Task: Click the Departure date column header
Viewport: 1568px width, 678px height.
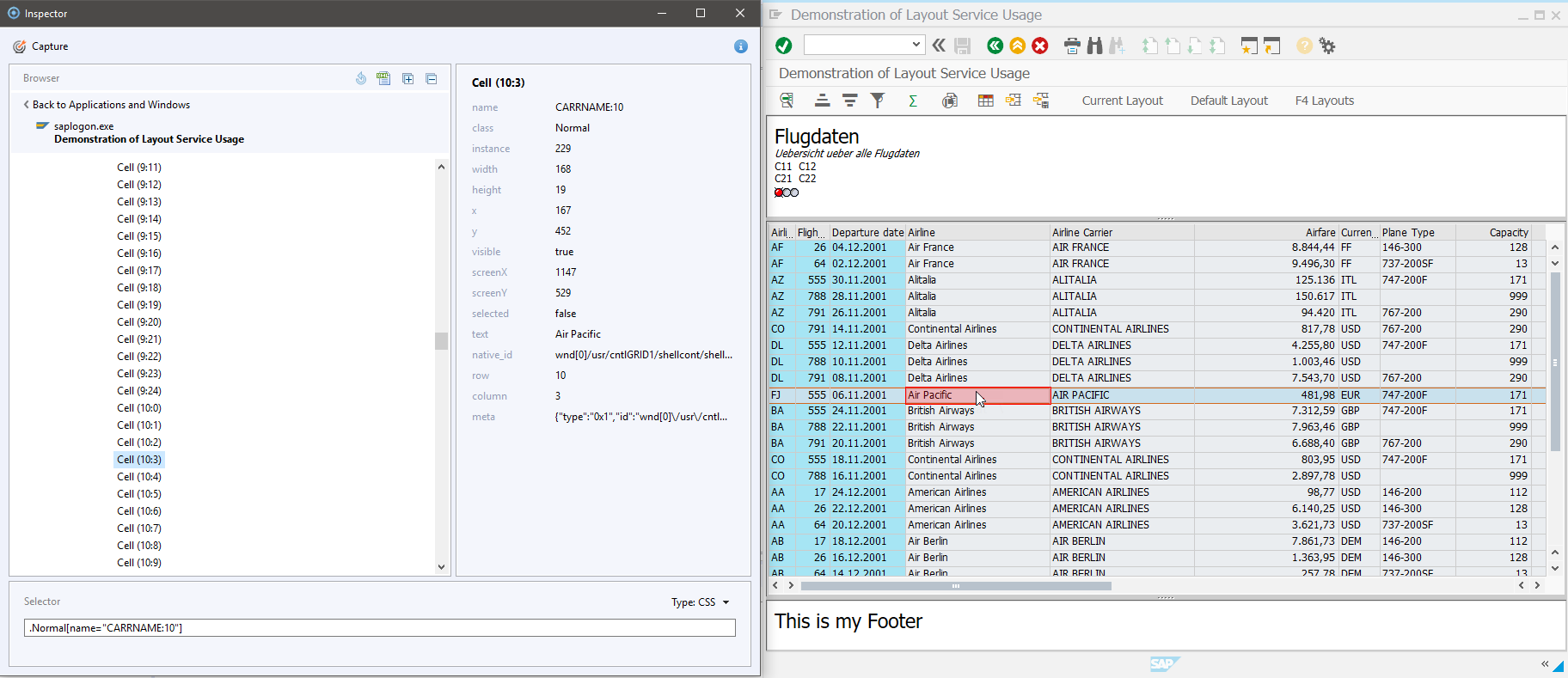Action: tap(867, 232)
